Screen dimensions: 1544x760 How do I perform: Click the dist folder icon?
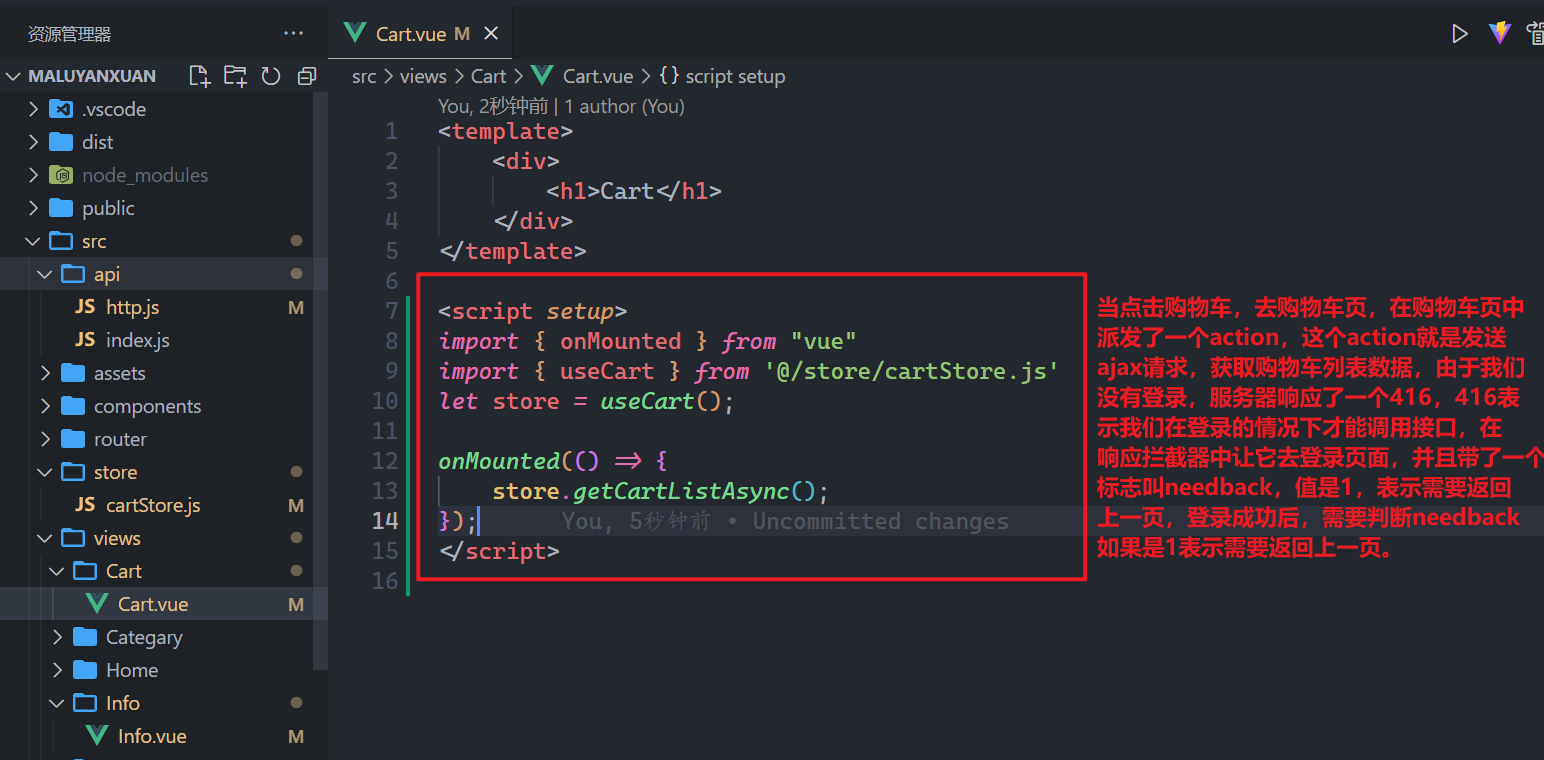pyautogui.click(x=61, y=142)
